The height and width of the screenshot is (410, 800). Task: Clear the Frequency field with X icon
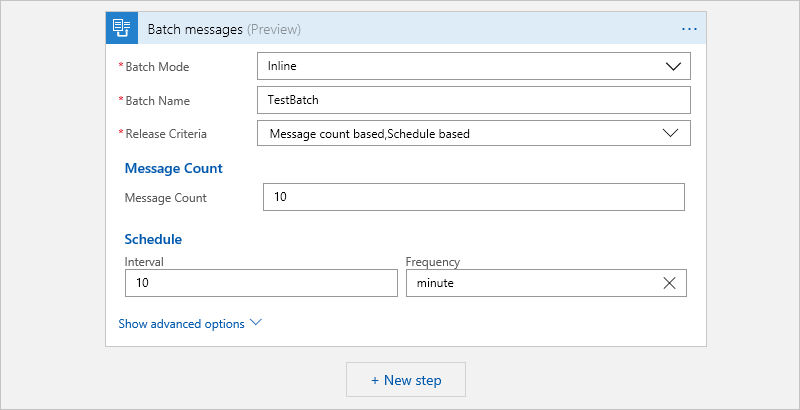click(670, 283)
